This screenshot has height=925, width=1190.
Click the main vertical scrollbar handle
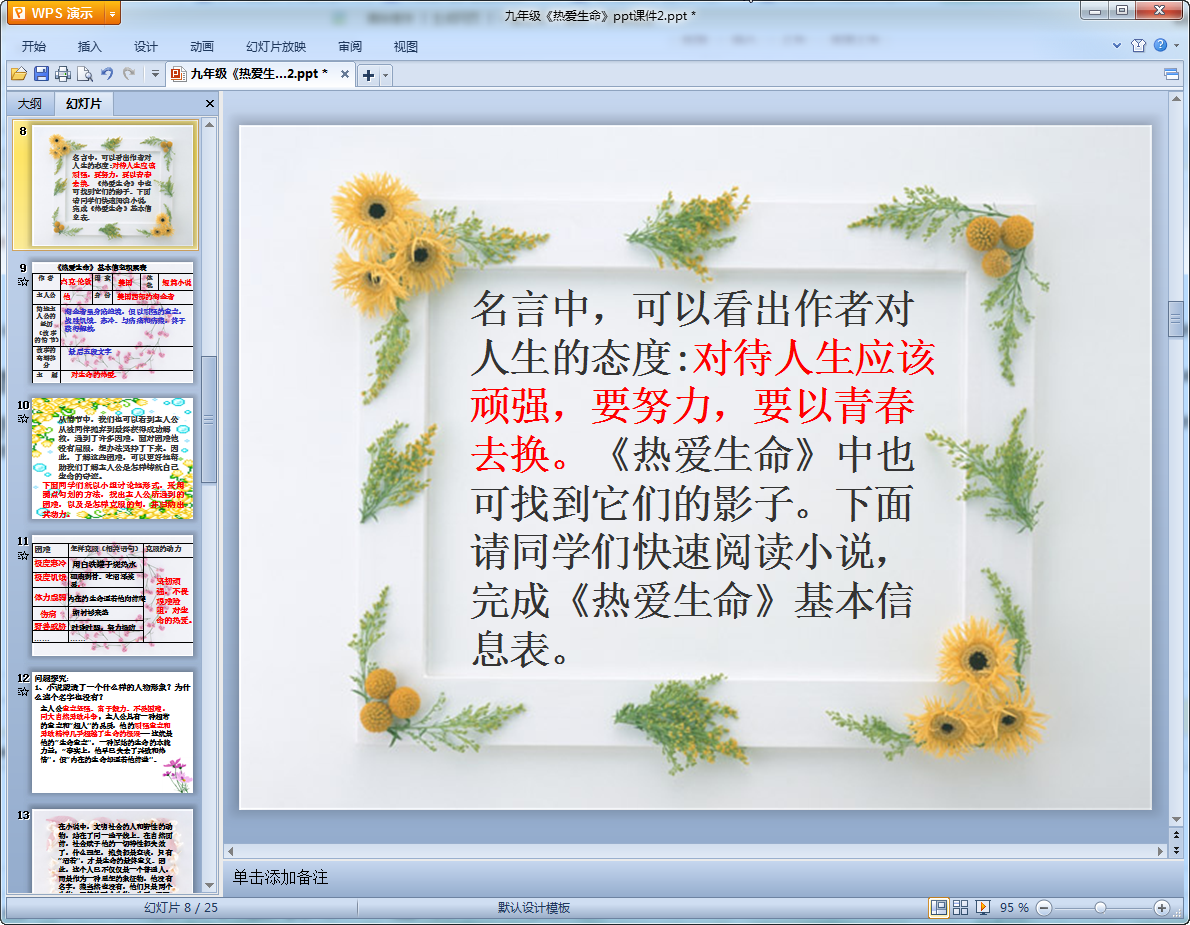point(1176,319)
